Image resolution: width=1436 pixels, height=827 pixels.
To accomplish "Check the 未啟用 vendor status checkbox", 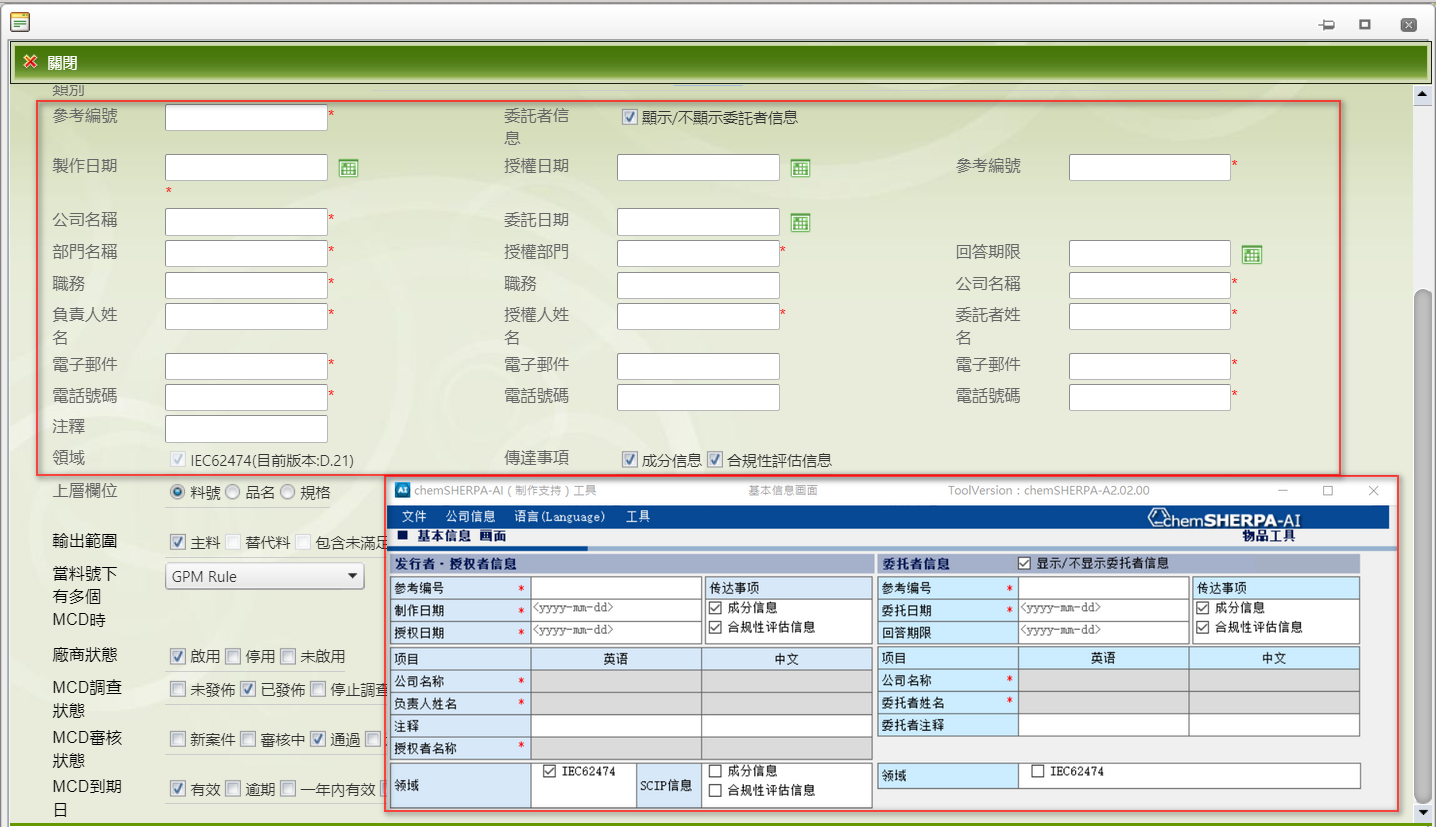I will click(288, 657).
